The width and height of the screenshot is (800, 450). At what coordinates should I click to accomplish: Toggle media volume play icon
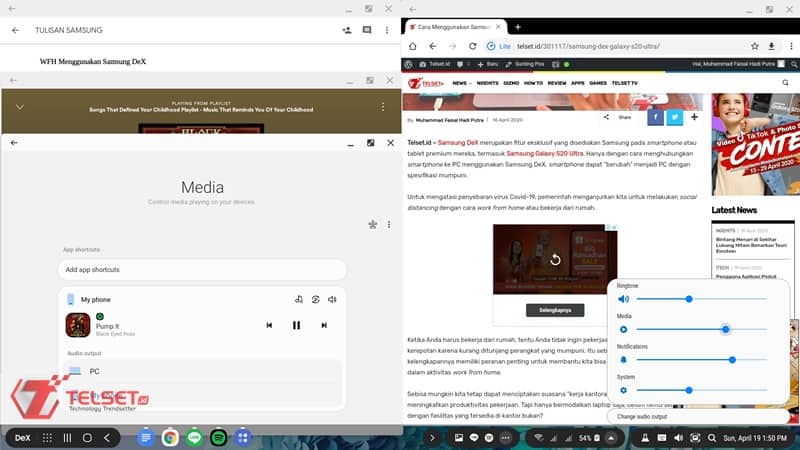pyautogui.click(x=624, y=329)
